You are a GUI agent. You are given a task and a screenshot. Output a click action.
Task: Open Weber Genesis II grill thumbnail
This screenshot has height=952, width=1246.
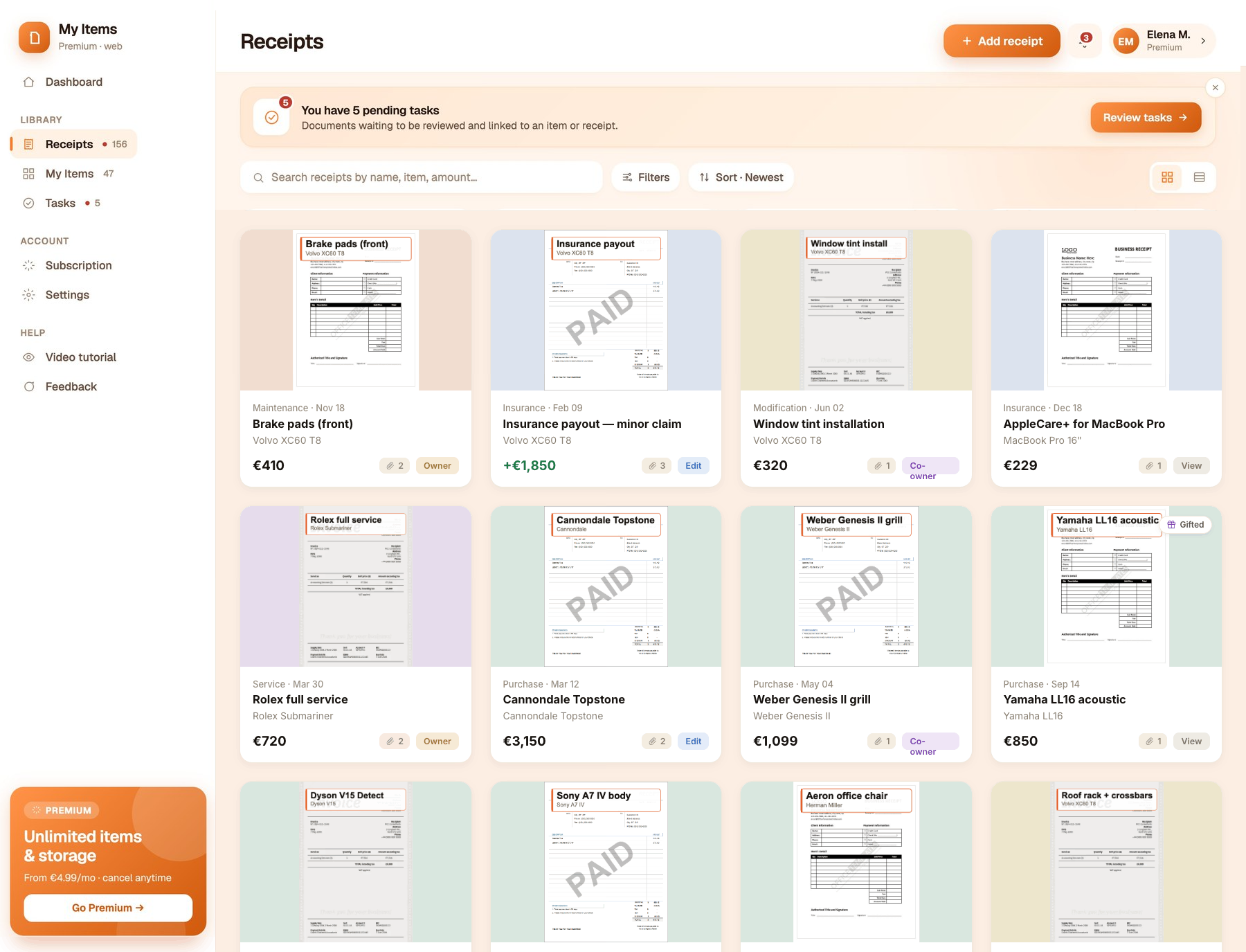tap(856, 586)
